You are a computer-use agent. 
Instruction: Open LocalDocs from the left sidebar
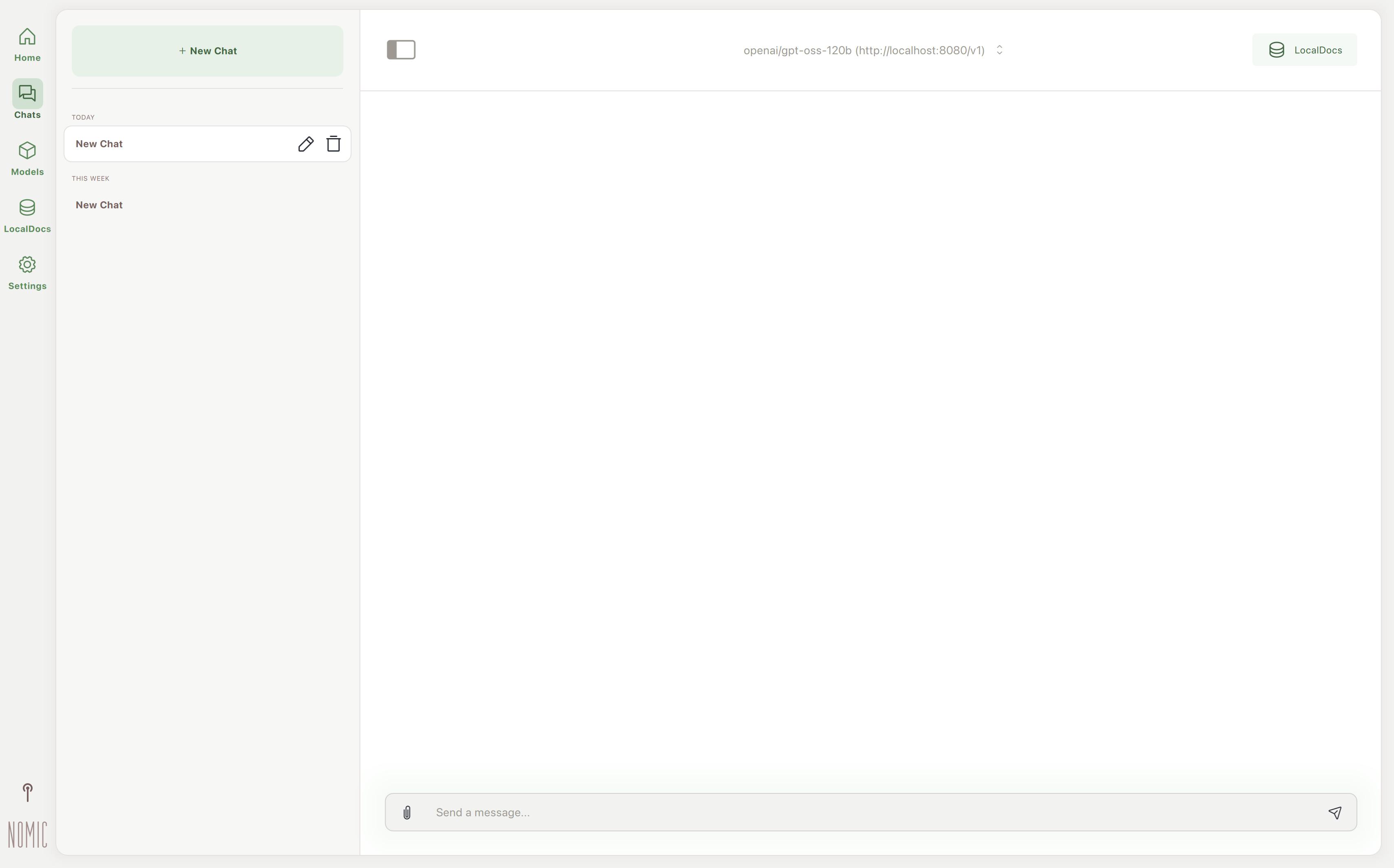point(27,215)
